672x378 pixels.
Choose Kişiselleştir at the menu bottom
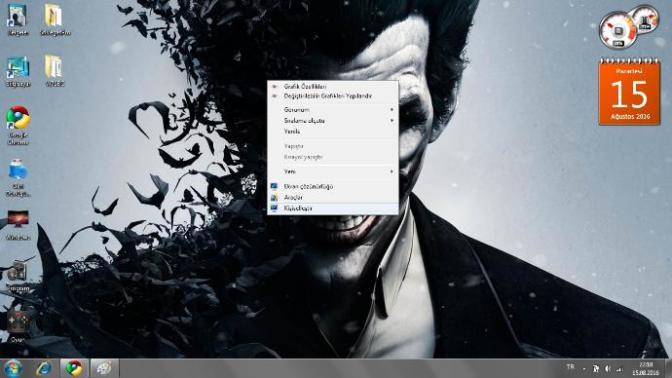pyautogui.click(x=333, y=208)
